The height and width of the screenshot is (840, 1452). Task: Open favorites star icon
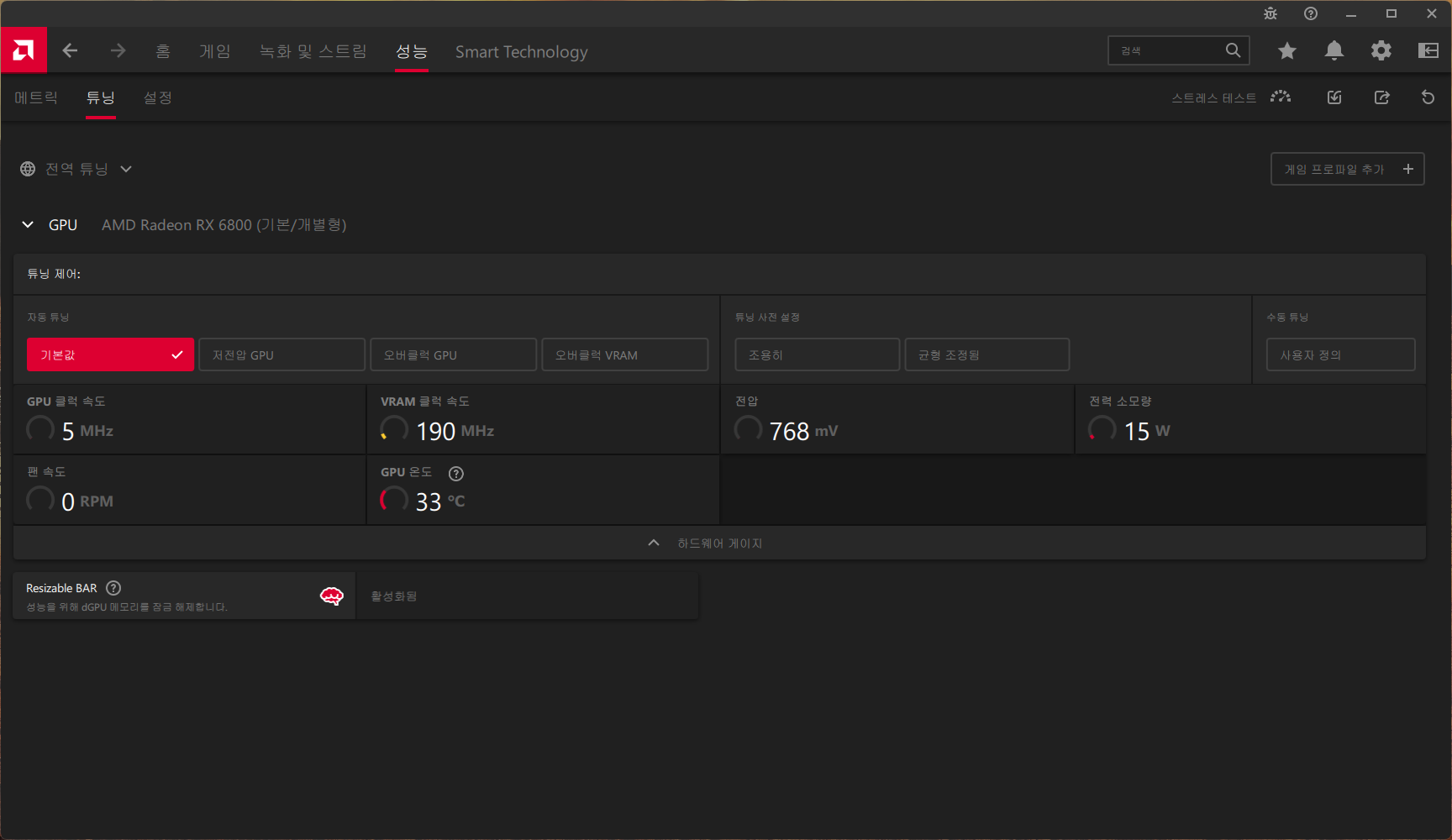1286,51
